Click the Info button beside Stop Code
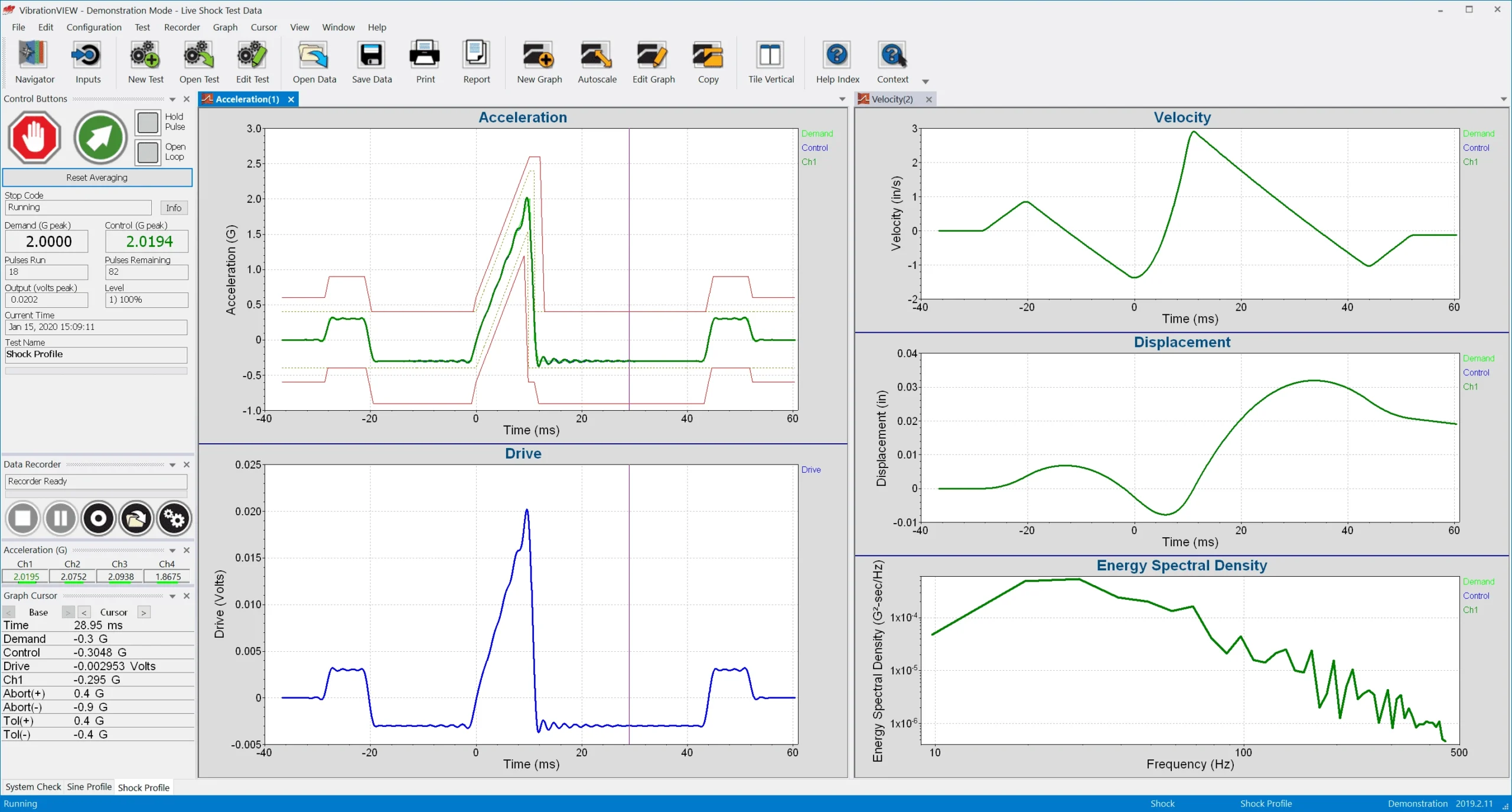This screenshot has height=812, width=1512. (x=174, y=207)
